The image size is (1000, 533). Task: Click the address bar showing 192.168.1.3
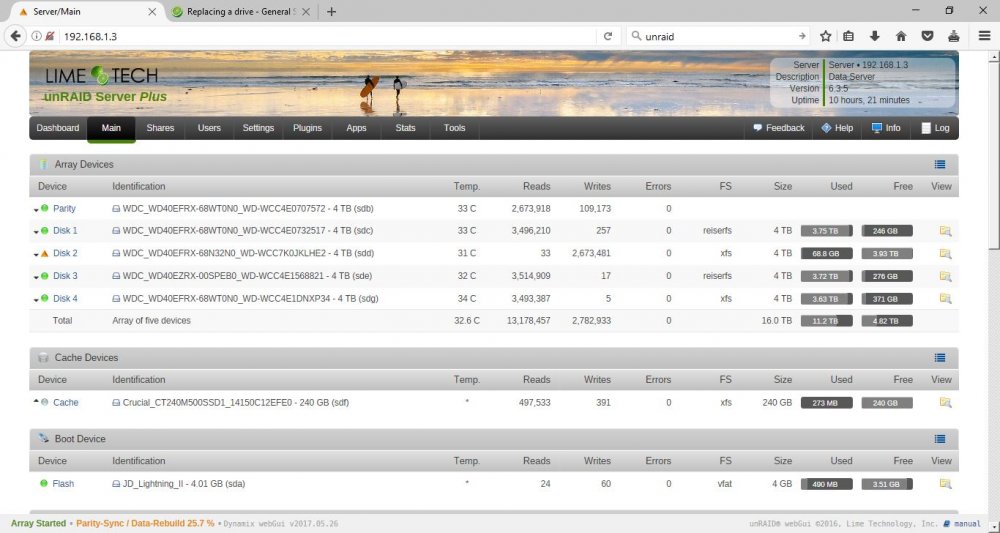click(328, 36)
